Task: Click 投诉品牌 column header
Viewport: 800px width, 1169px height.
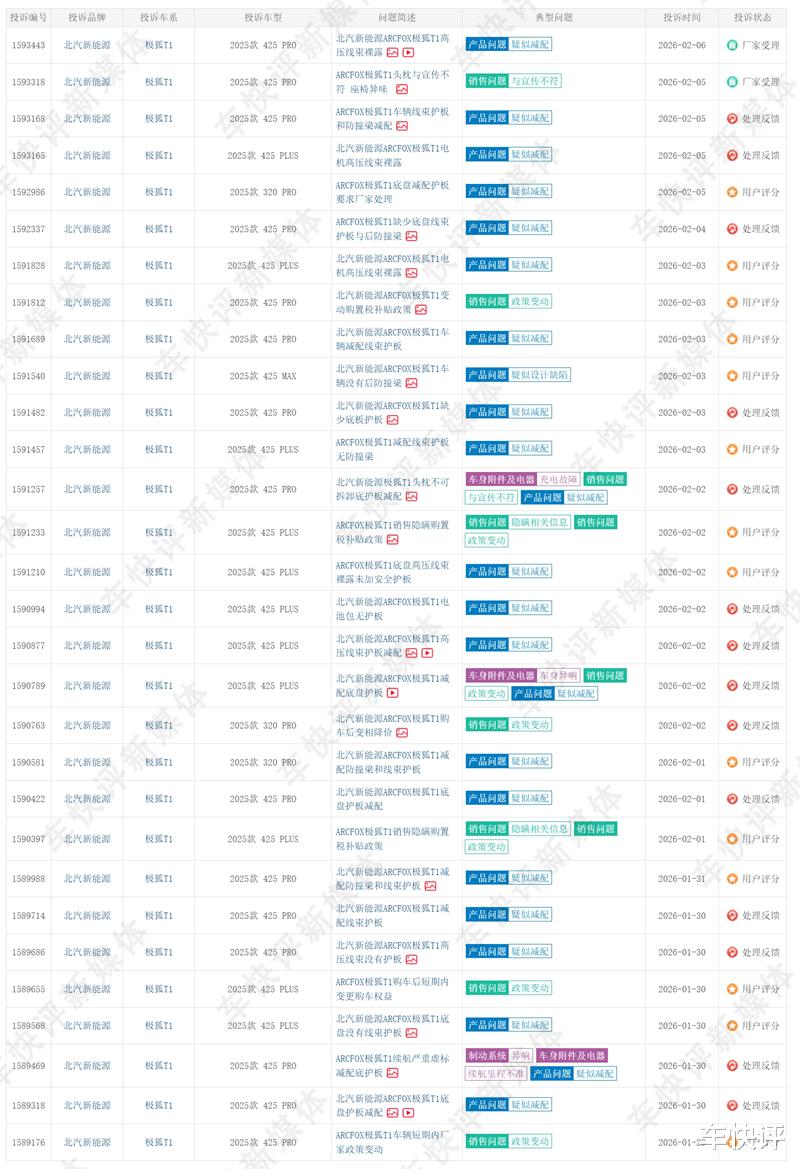Action: click(87, 17)
